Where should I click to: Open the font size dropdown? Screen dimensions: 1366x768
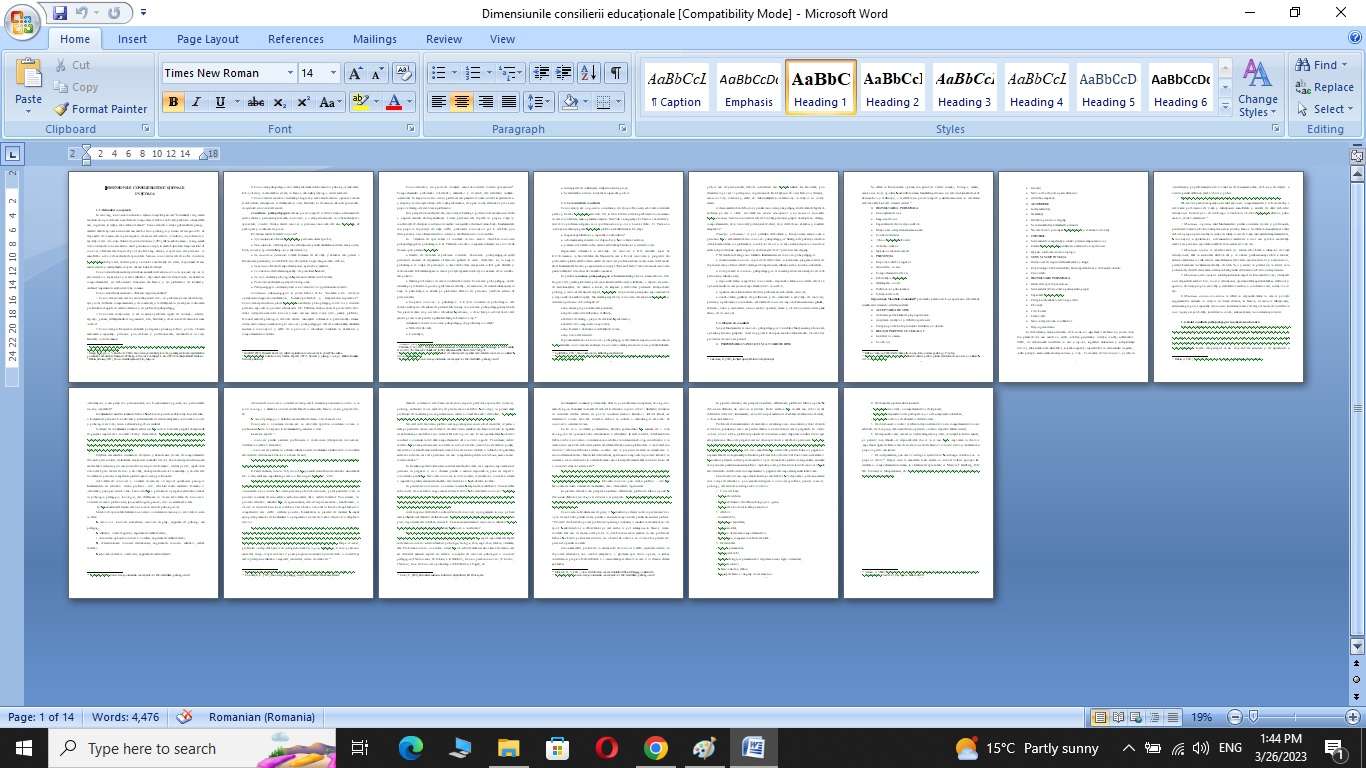point(334,73)
